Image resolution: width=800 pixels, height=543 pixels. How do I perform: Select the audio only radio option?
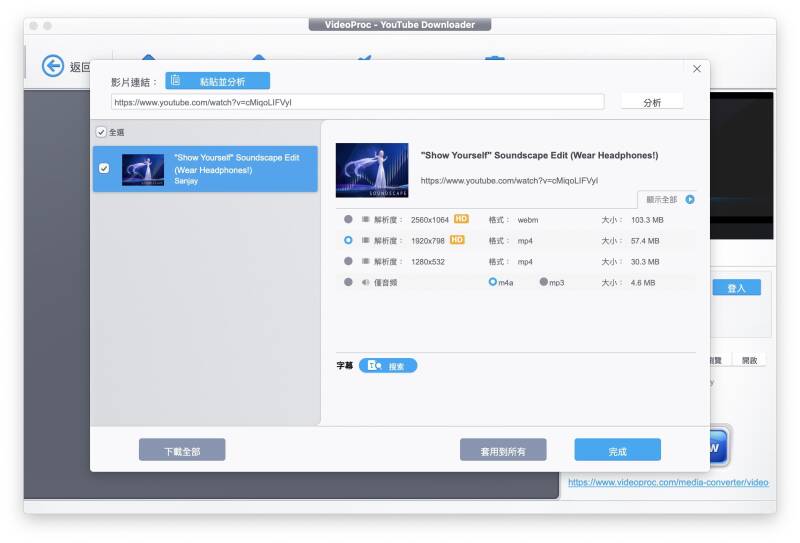[x=348, y=282]
